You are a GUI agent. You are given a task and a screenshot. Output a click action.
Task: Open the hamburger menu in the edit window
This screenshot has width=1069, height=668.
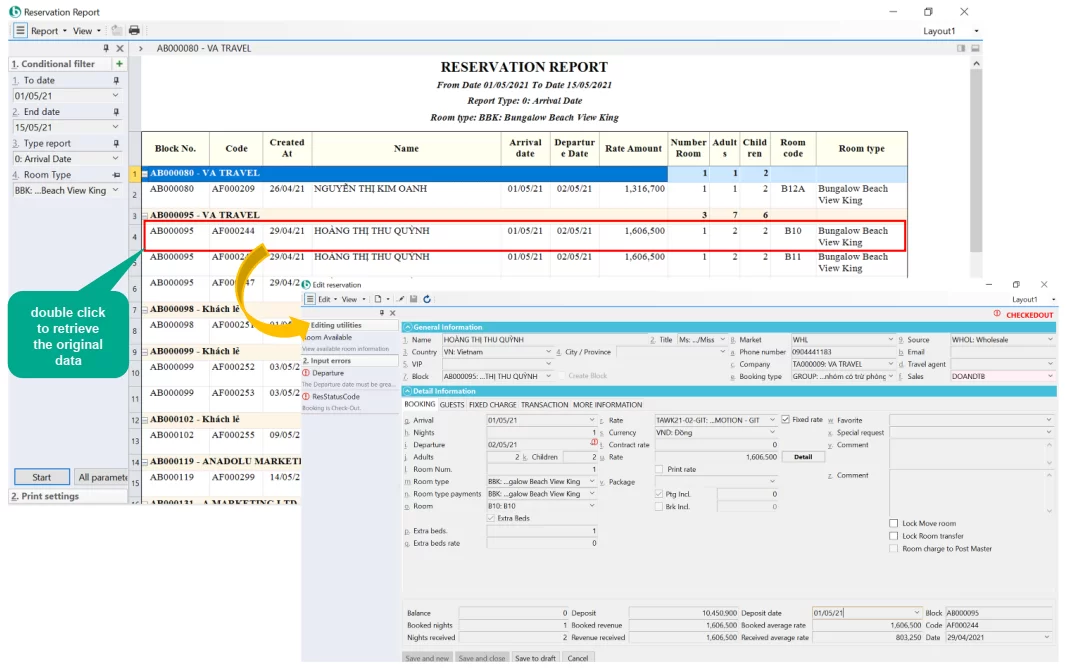(x=310, y=299)
